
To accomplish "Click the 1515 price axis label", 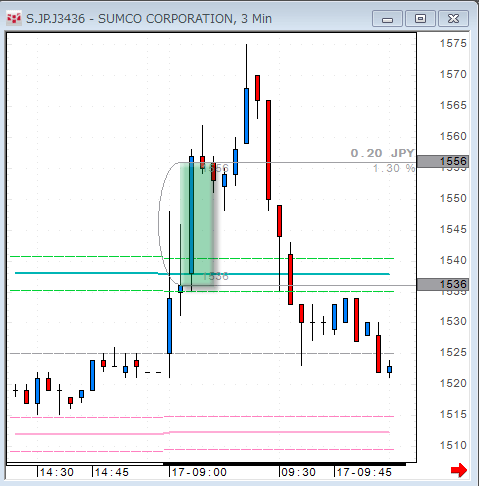I will [x=453, y=414].
